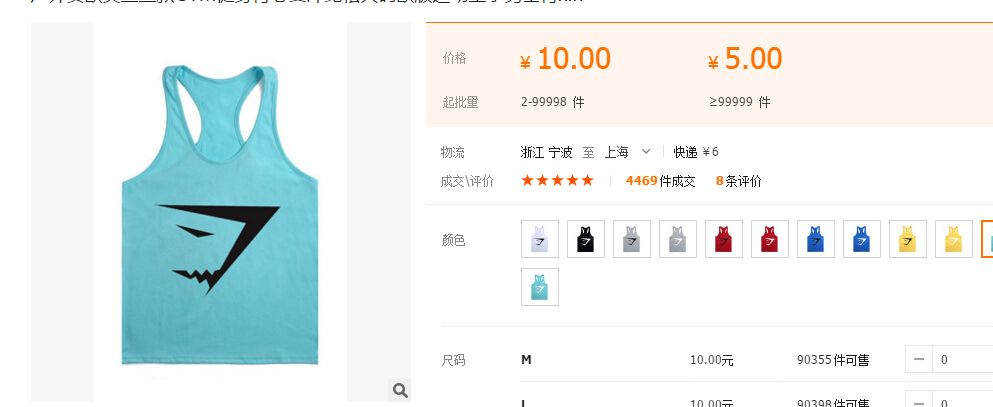Image resolution: width=993 pixels, height=407 pixels.
Task: Choose gray tank top with white logo
Action: 678,239
